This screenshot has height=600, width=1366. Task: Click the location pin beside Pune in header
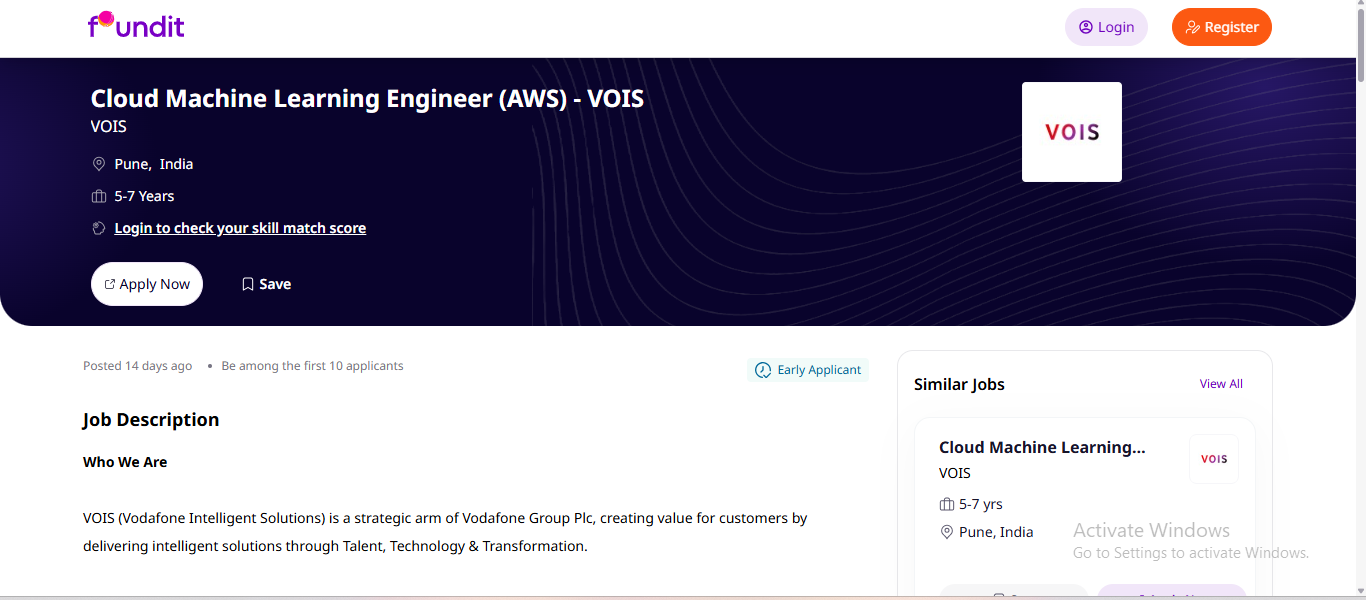[99, 164]
